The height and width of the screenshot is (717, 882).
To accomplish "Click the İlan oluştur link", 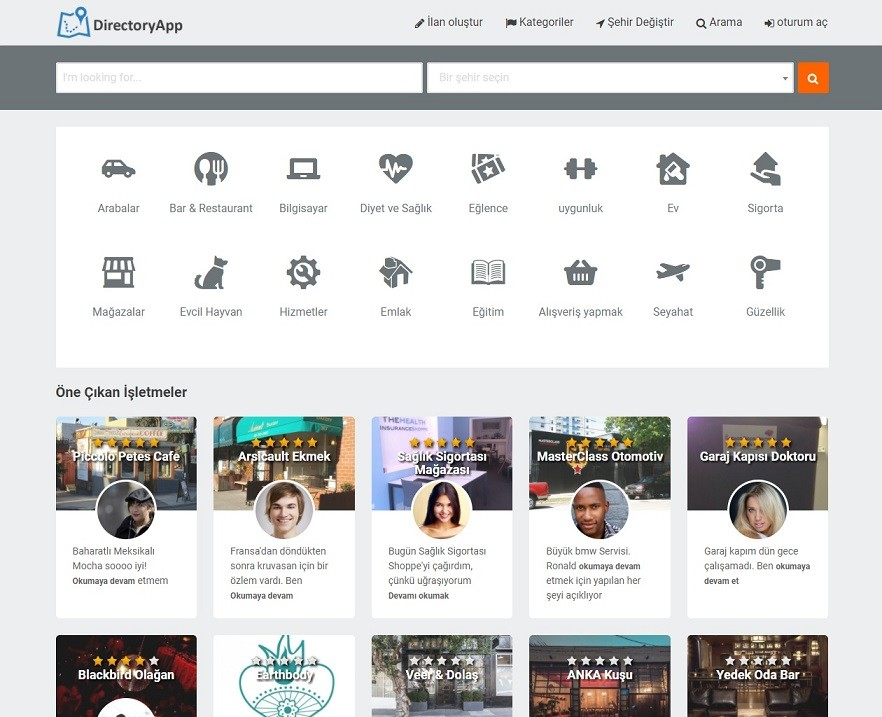I will (x=449, y=22).
